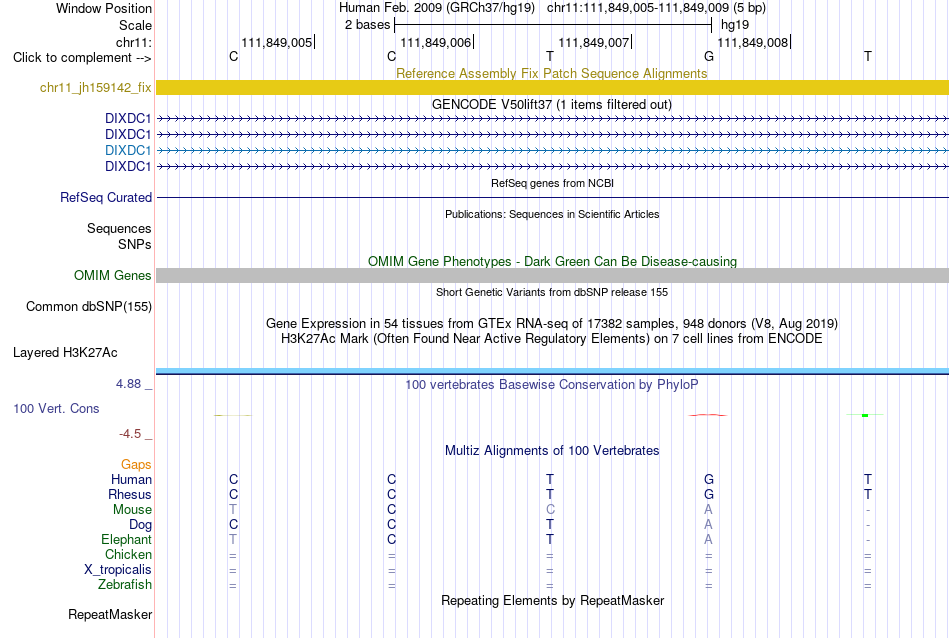The height and width of the screenshot is (638, 950).
Task: Click 'Publications: Sequences in Scientific Articles' title
Action: (552, 214)
